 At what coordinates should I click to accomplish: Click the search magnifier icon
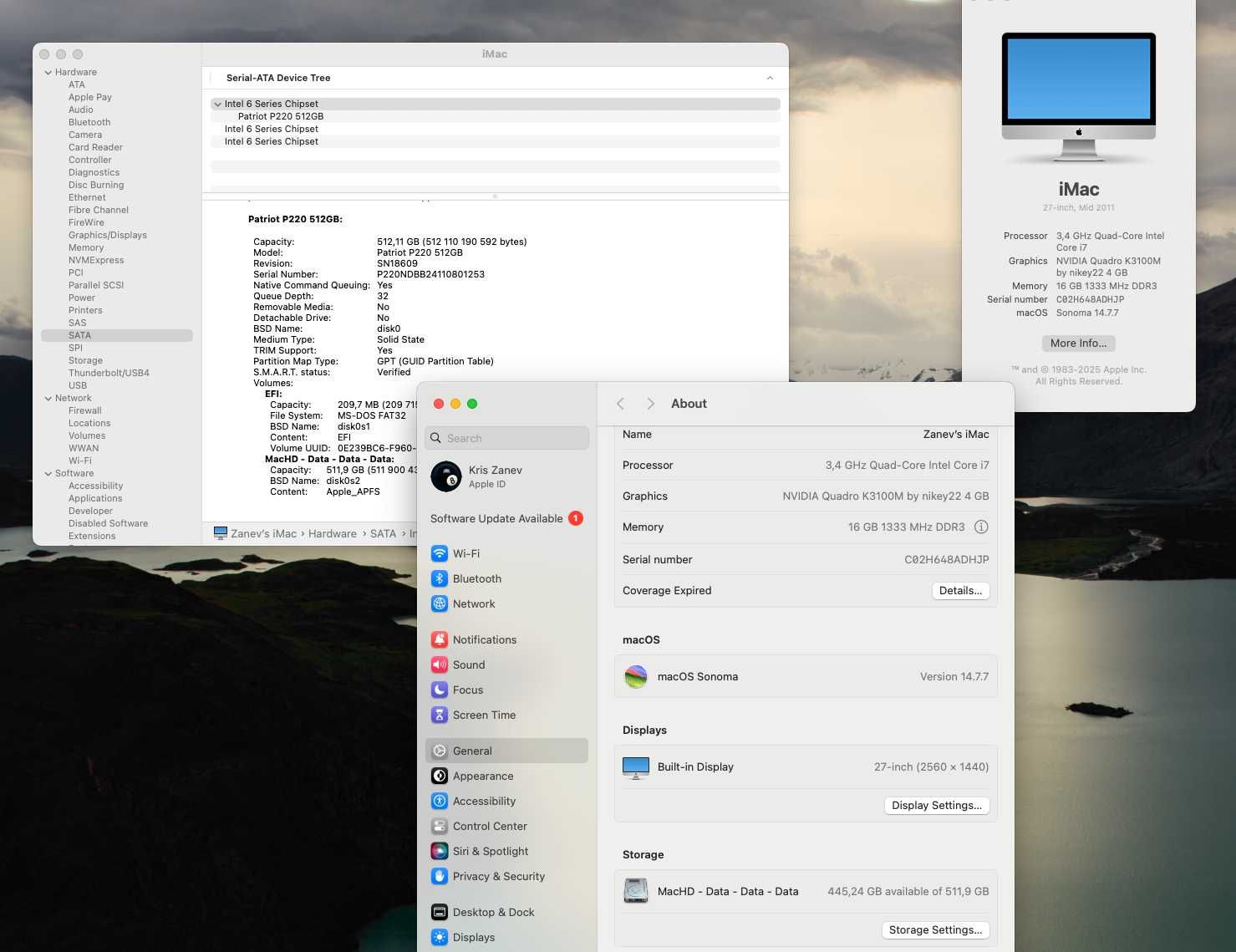[435, 438]
